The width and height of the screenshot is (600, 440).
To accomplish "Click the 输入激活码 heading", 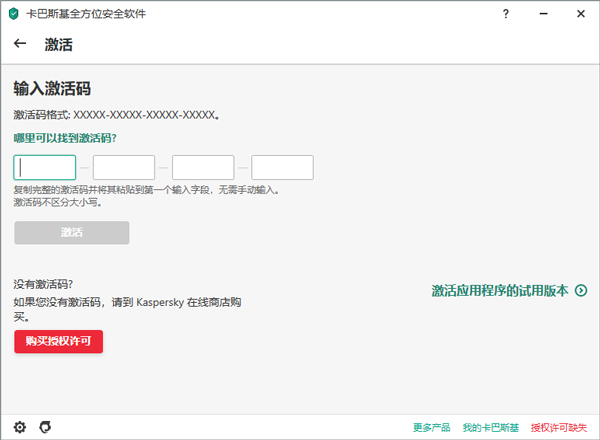I will (x=52, y=88).
